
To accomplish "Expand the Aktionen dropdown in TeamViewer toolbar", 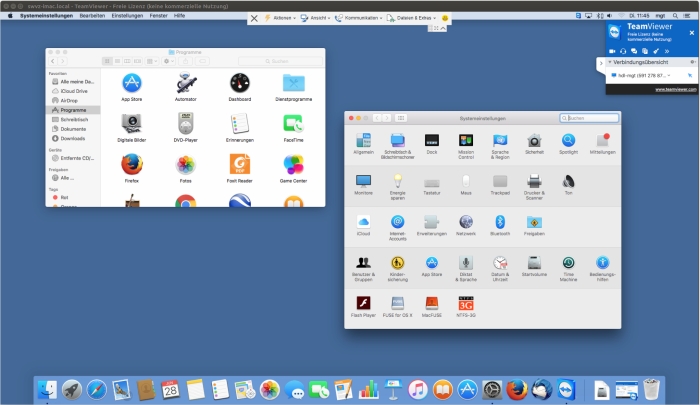I will (280, 18).
